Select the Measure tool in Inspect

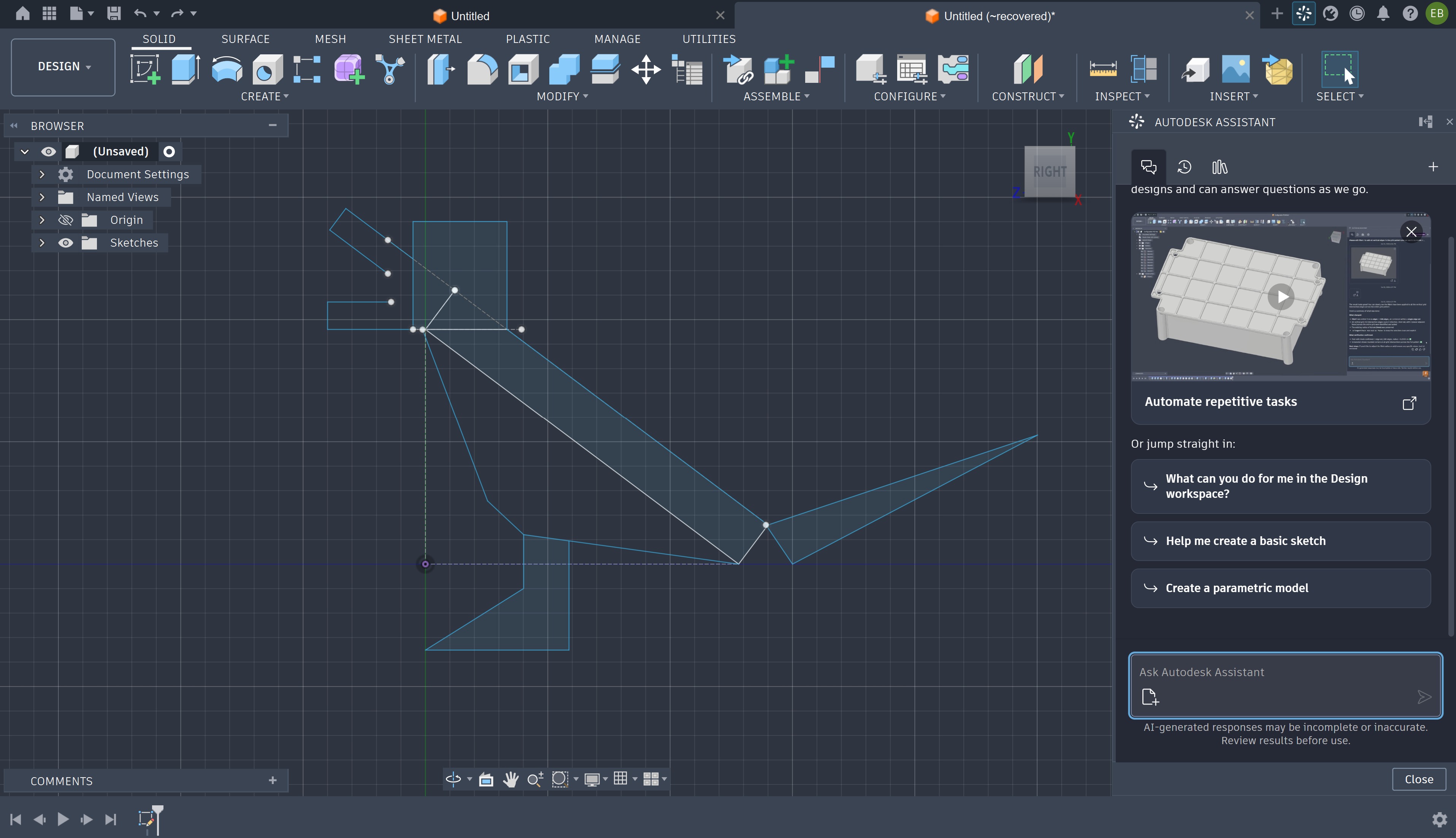[x=1103, y=70]
